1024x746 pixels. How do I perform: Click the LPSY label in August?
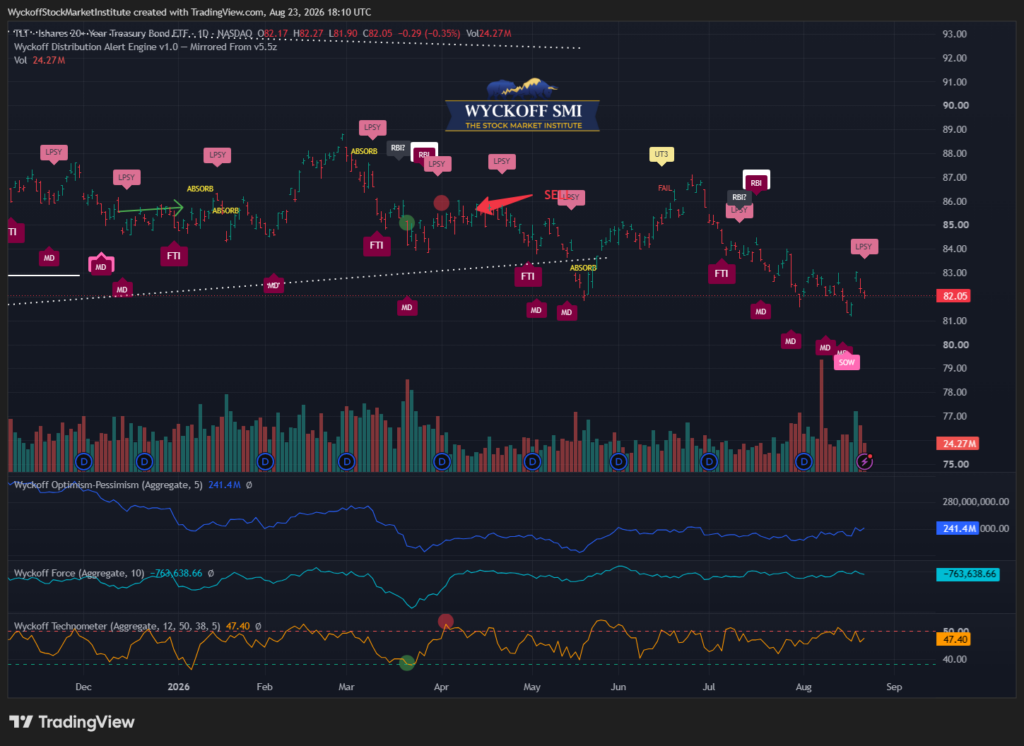point(863,247)
